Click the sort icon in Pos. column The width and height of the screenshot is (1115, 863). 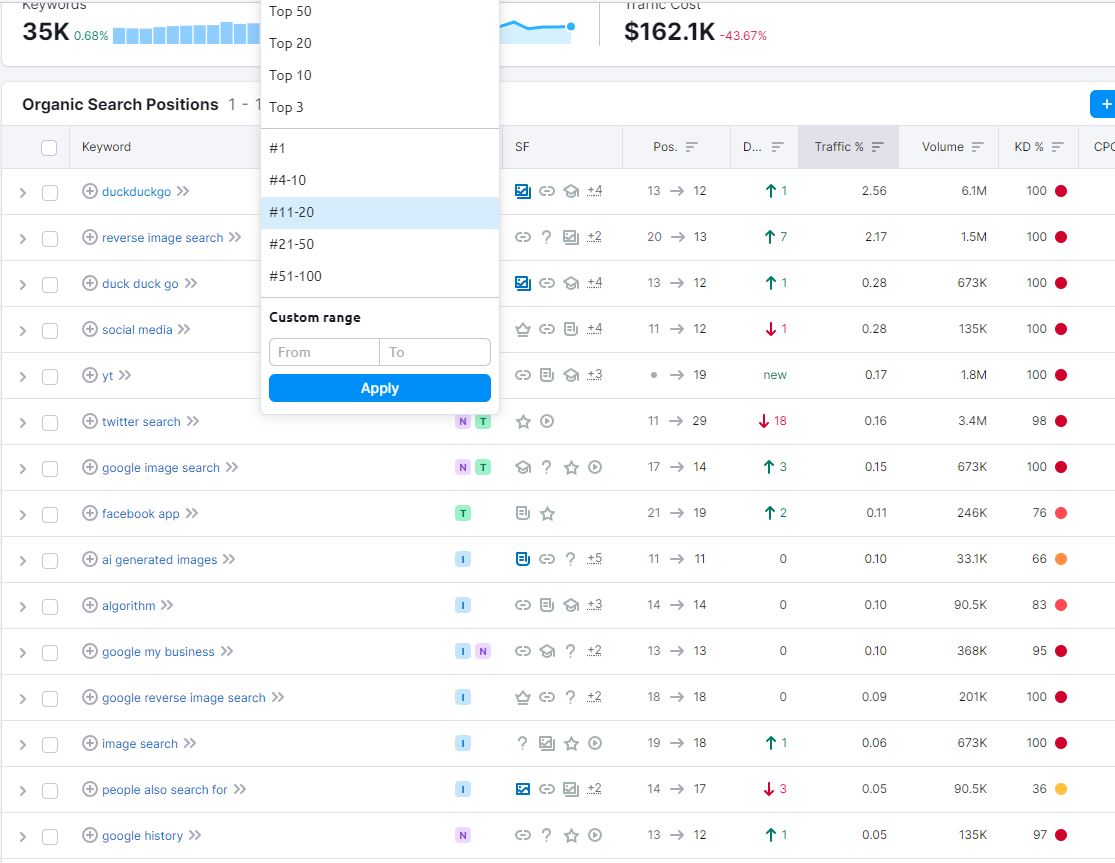click(692, 147)
